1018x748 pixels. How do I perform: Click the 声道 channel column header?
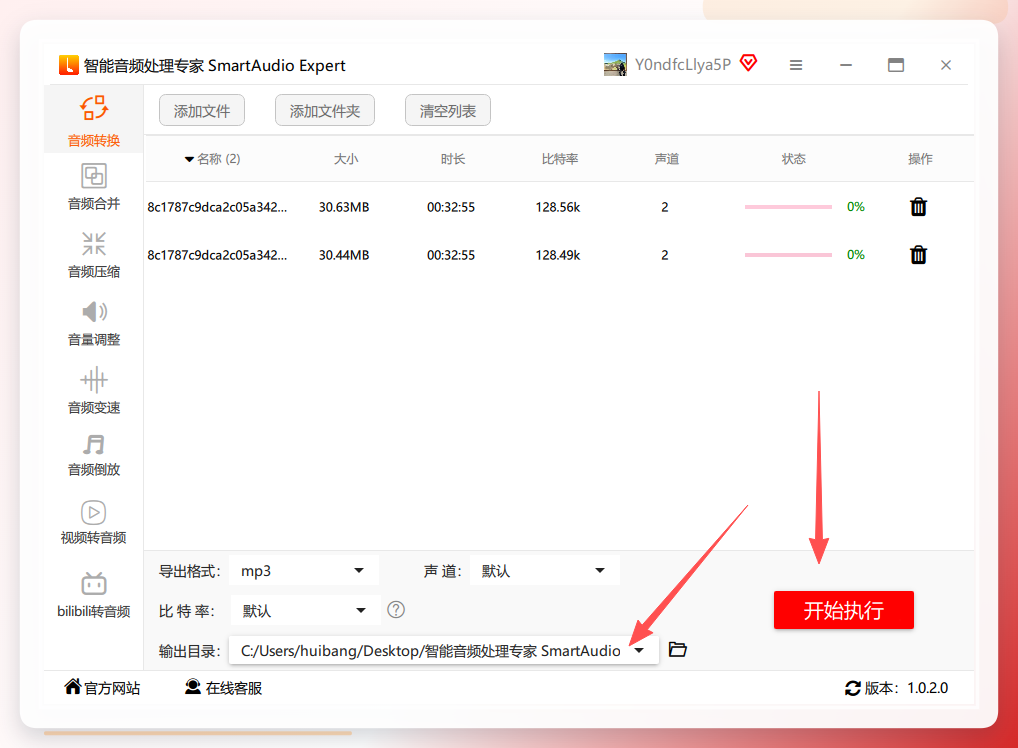666,159
